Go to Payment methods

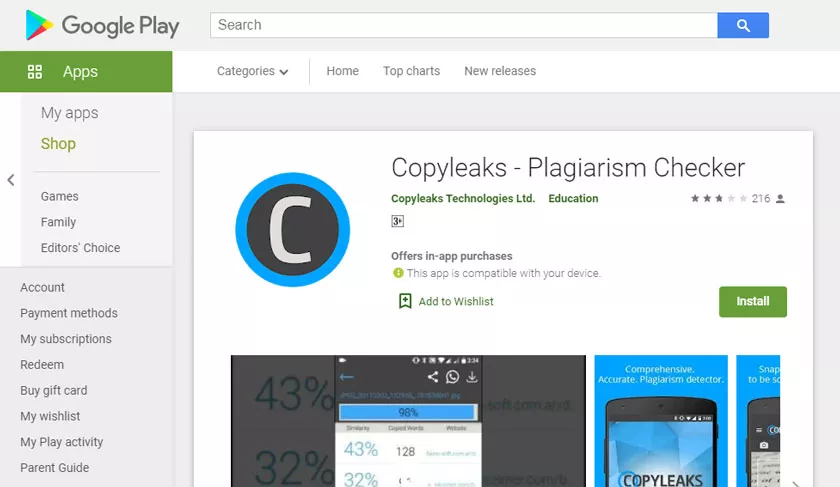(69, 313)
